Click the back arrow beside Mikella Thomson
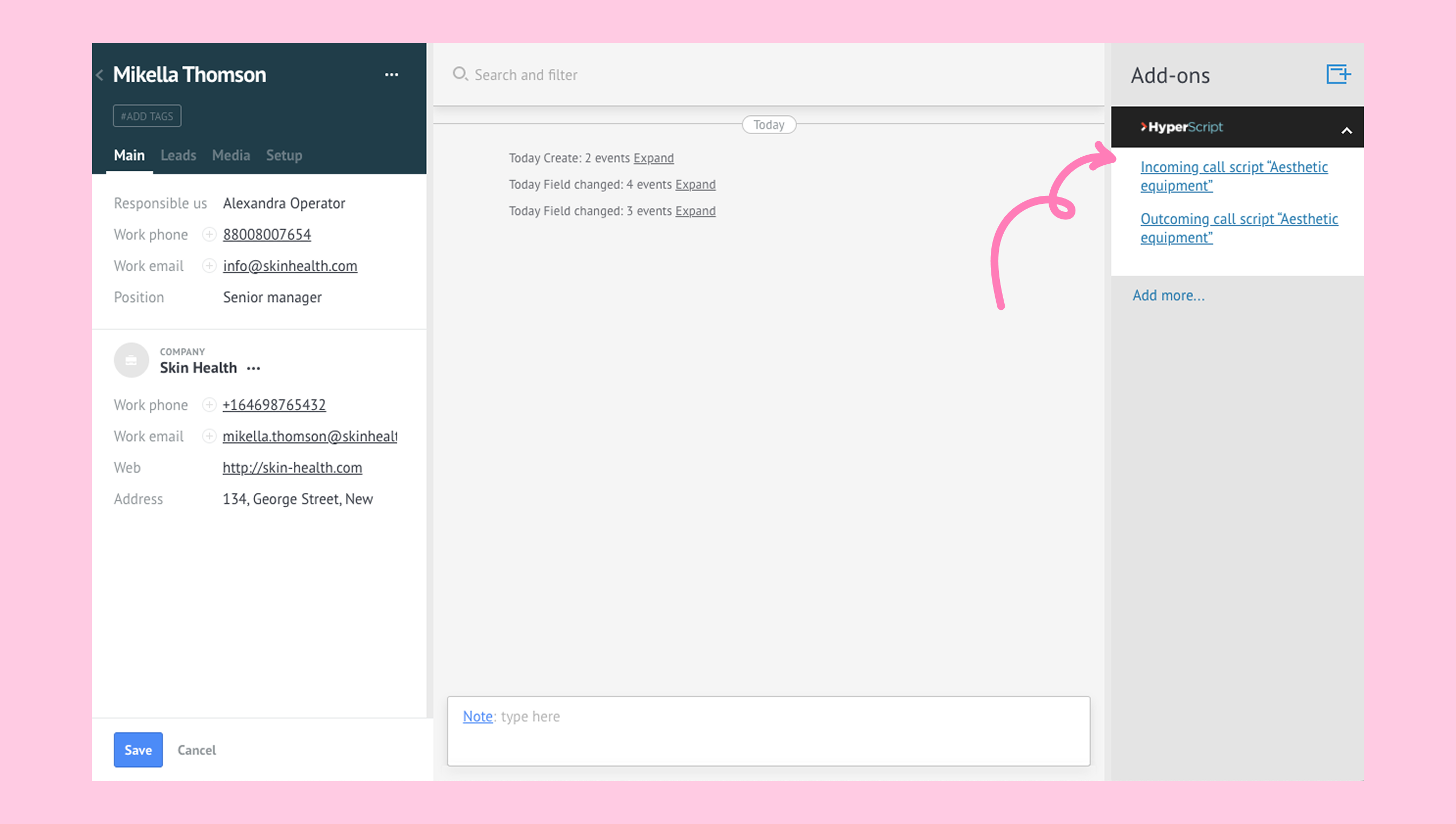Screen dimensions: 1456x824 click(100, 75)
